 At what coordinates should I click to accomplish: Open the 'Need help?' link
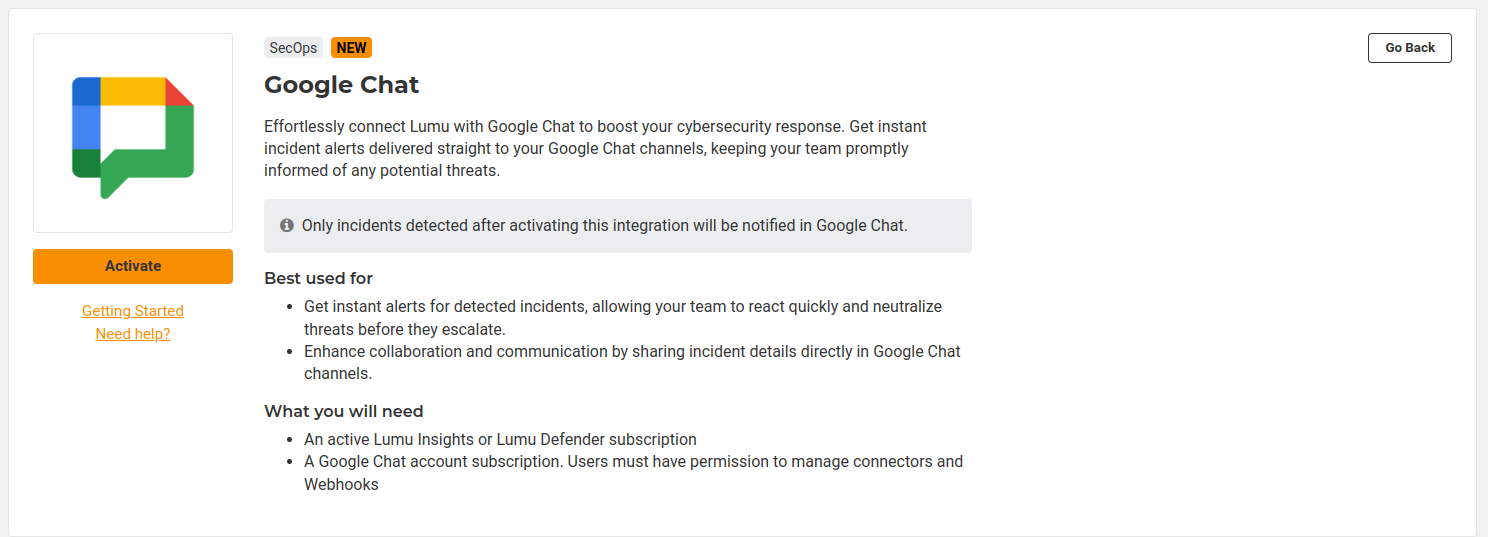click(x=133, y=334)
